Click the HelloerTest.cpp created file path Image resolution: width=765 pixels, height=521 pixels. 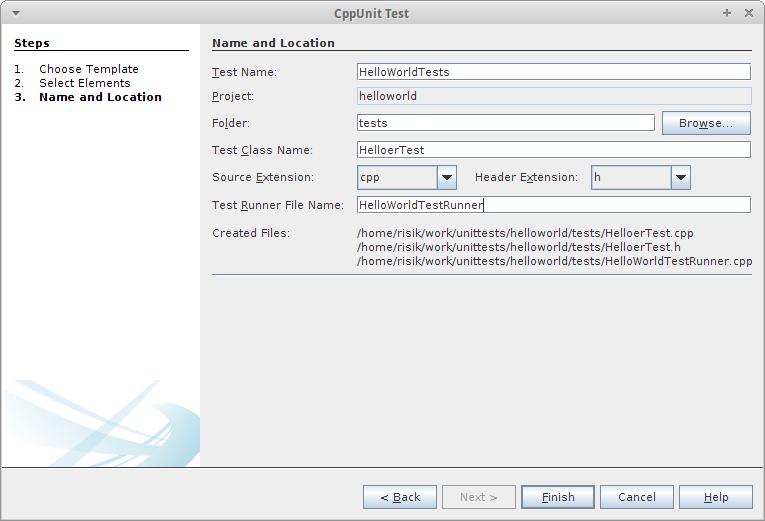525,233
